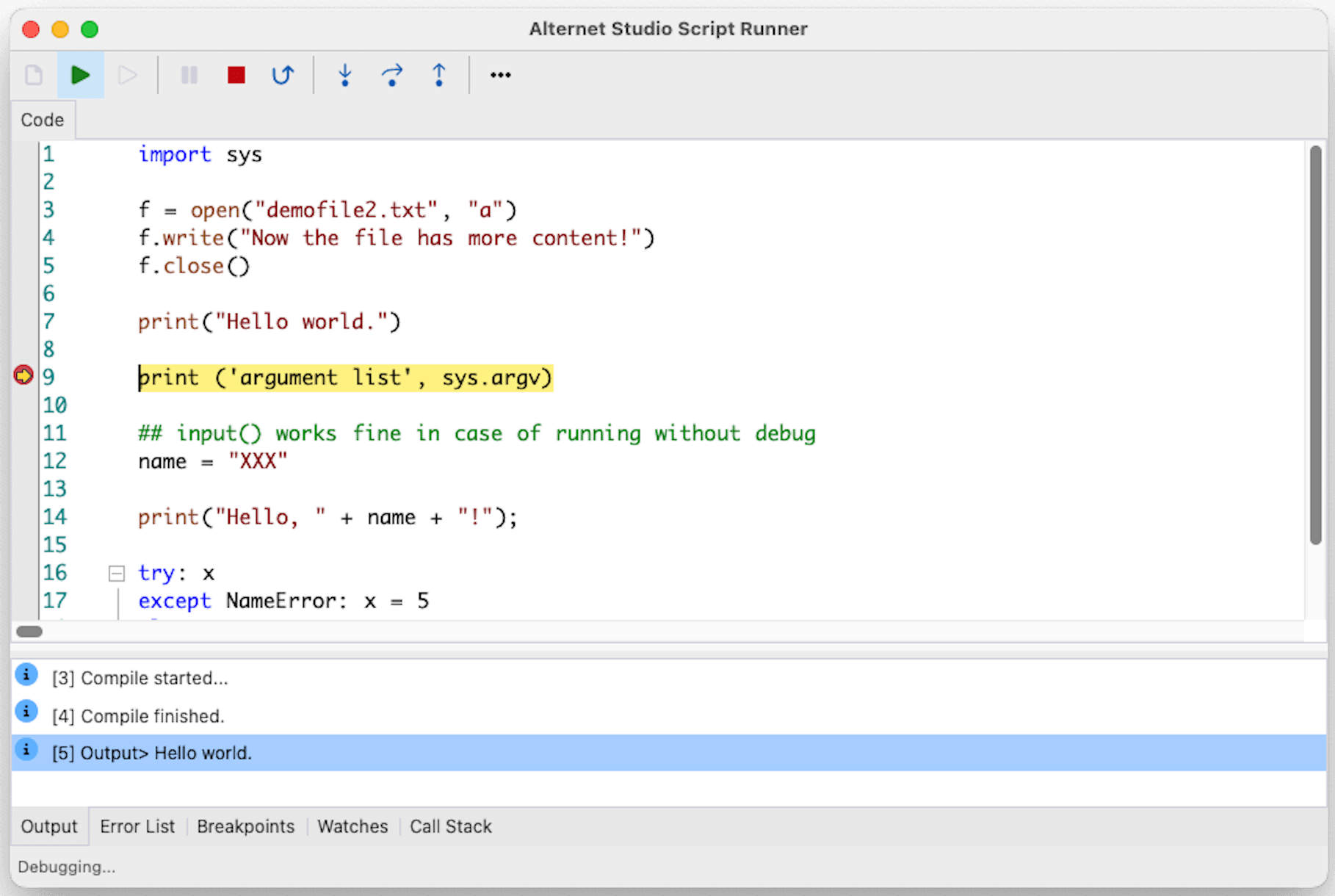This screenshot has height=896, width=1335.
Task: Click name = "XXX" on line 12
Action: [213, 461]
